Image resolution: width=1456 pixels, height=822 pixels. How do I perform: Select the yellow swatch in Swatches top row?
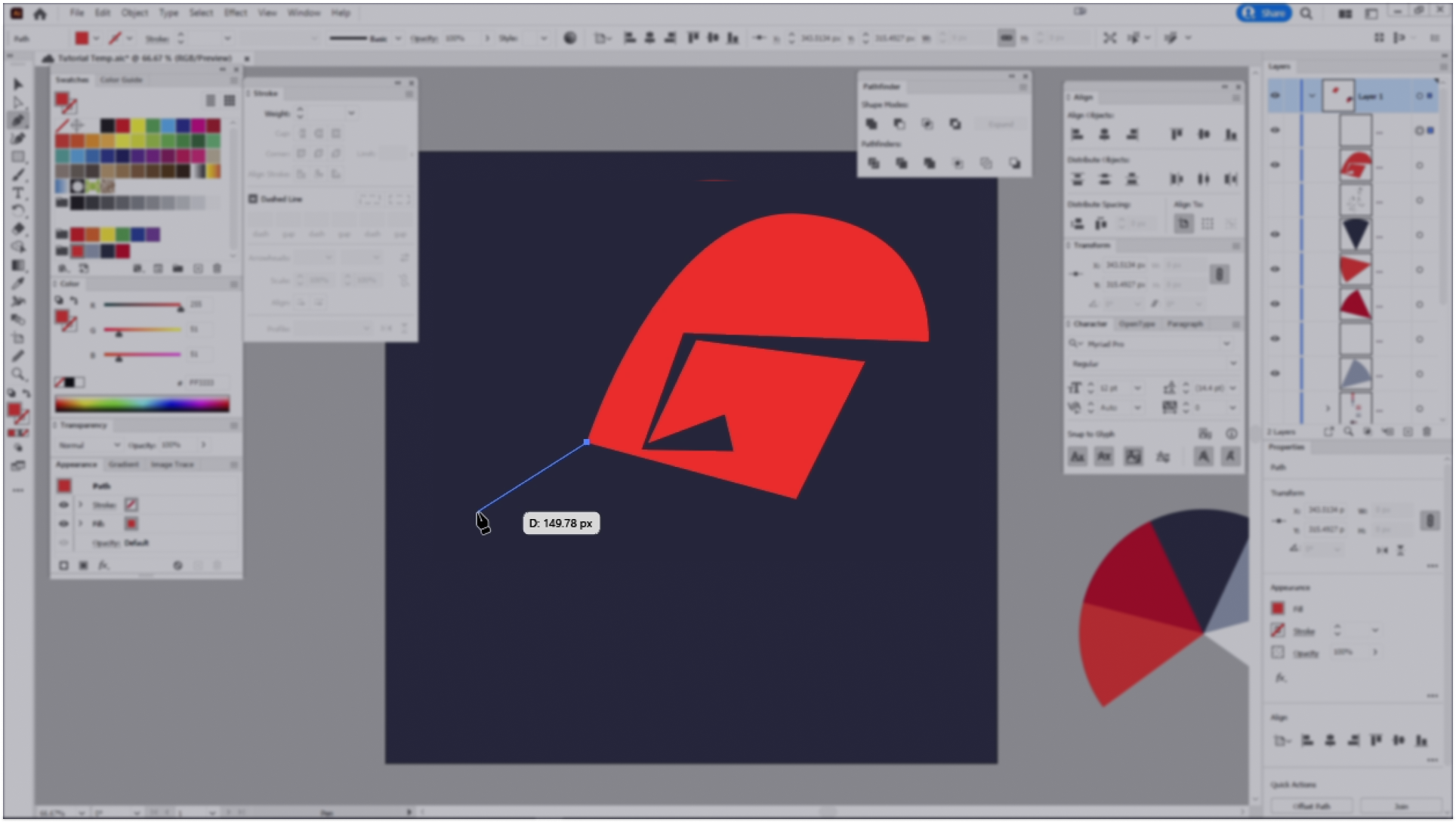pos(137,125)
